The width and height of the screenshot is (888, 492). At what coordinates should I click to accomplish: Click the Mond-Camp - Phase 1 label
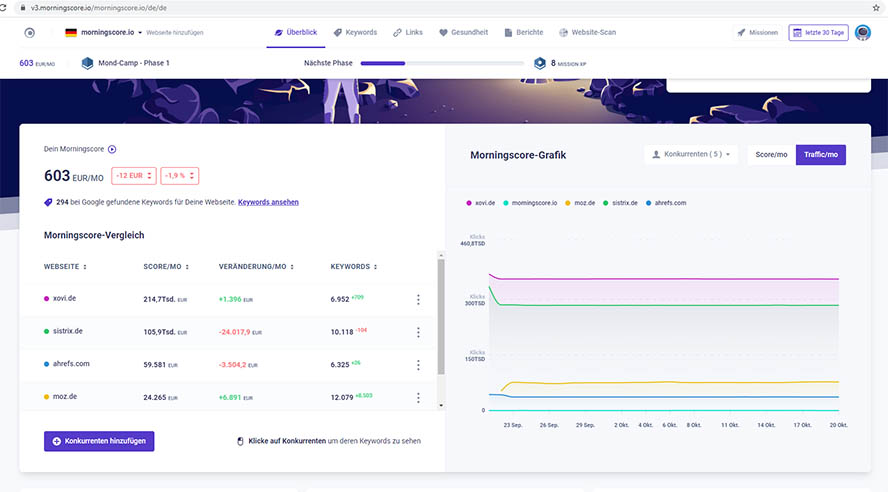pos(134,63)
